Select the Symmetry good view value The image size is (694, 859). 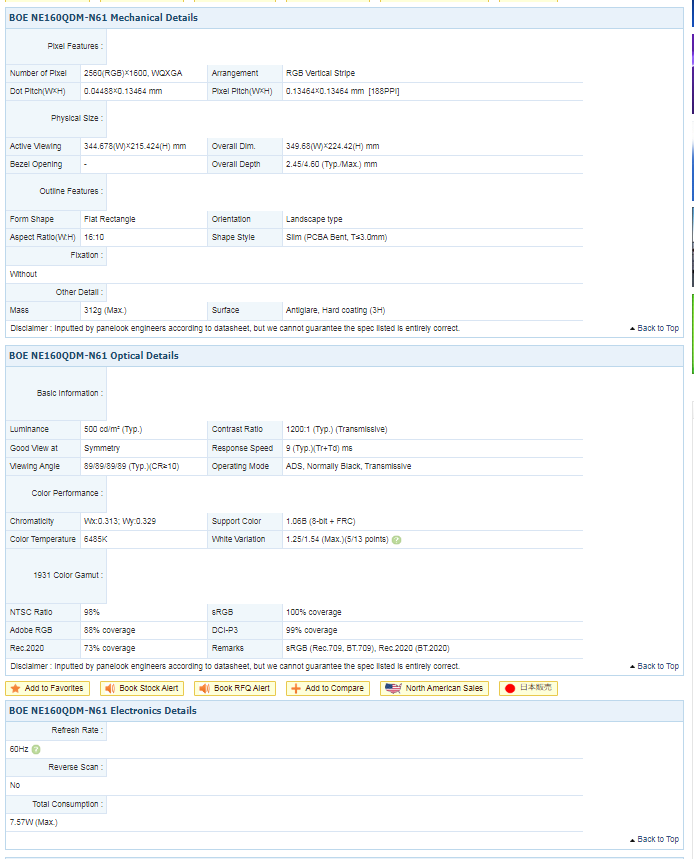pyautogui.click(x=102, y=448)
